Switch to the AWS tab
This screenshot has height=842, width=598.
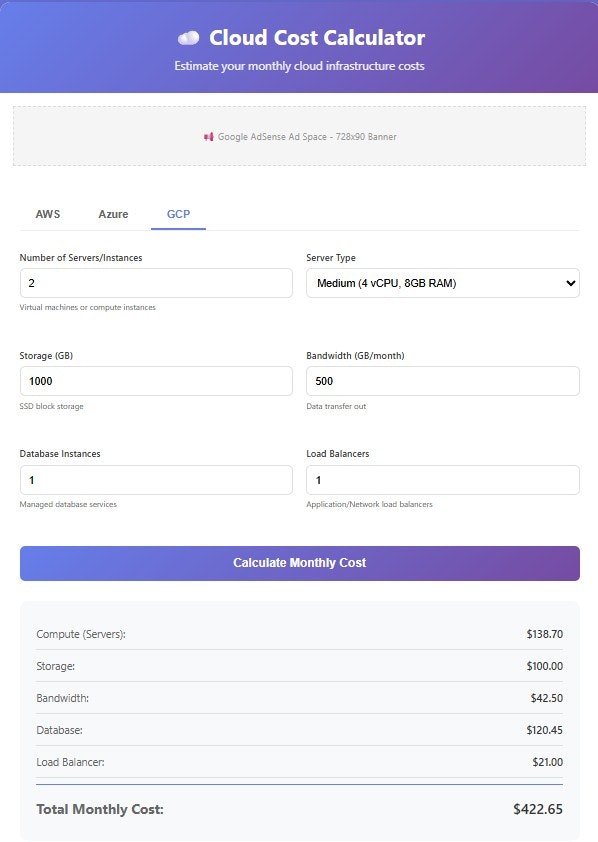click(x=48, y=214)
